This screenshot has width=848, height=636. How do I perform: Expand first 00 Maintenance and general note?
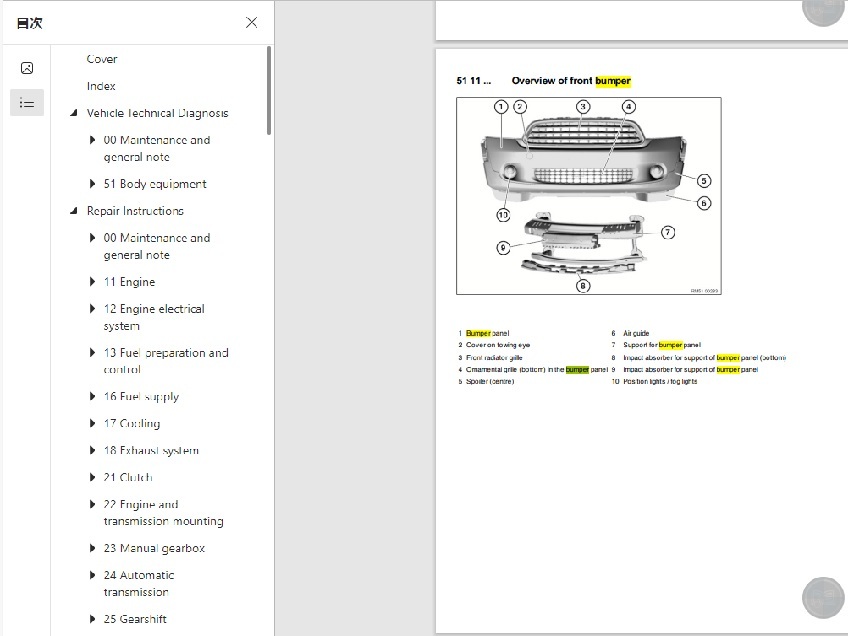click(x=92, y=140)
